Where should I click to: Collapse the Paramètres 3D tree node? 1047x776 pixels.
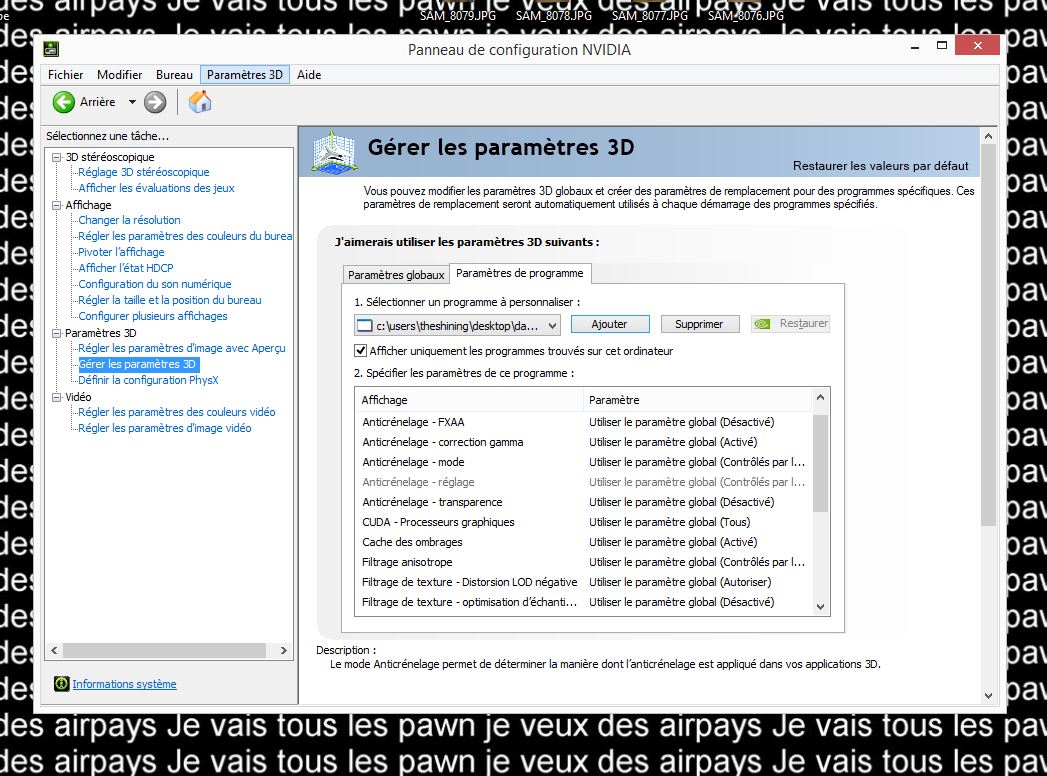(x=57, y=333)
